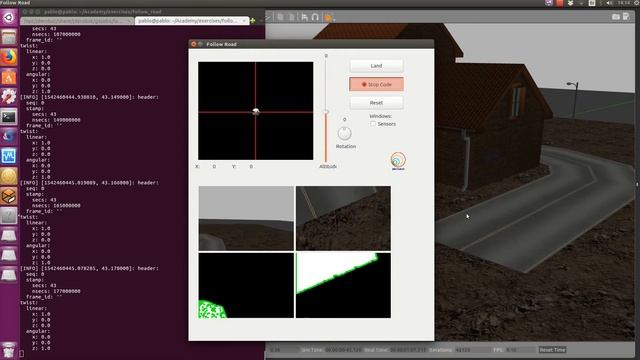Click the Paste icon in Gazebo toolbar
The image size is (640, 360).
(x=291, y=17)
